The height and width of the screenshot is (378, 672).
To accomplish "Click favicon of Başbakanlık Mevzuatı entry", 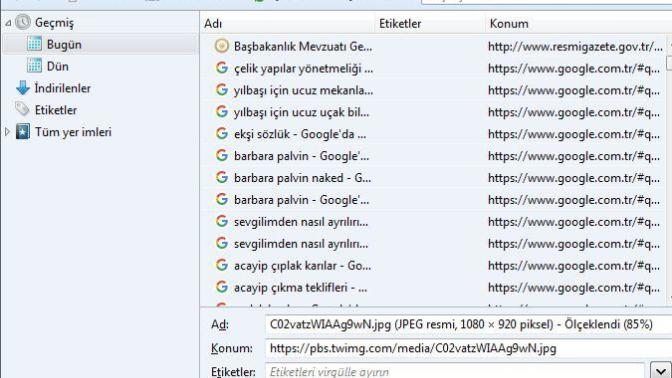I will tap(222, 46).
